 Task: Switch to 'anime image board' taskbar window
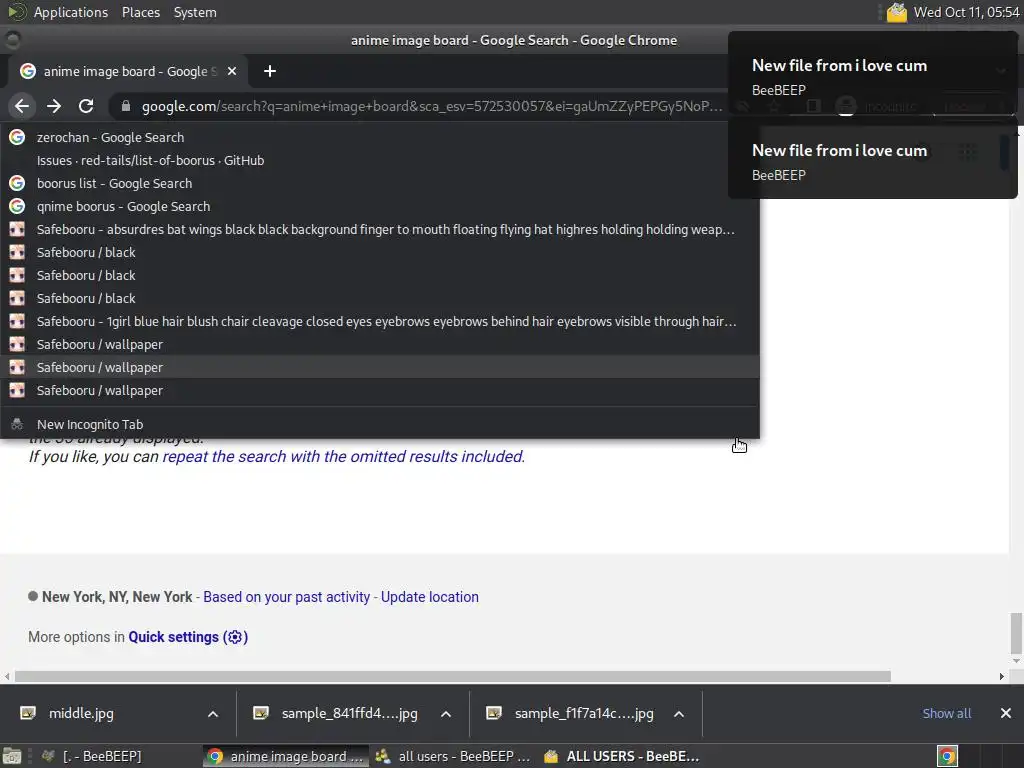tap(285, 756)
